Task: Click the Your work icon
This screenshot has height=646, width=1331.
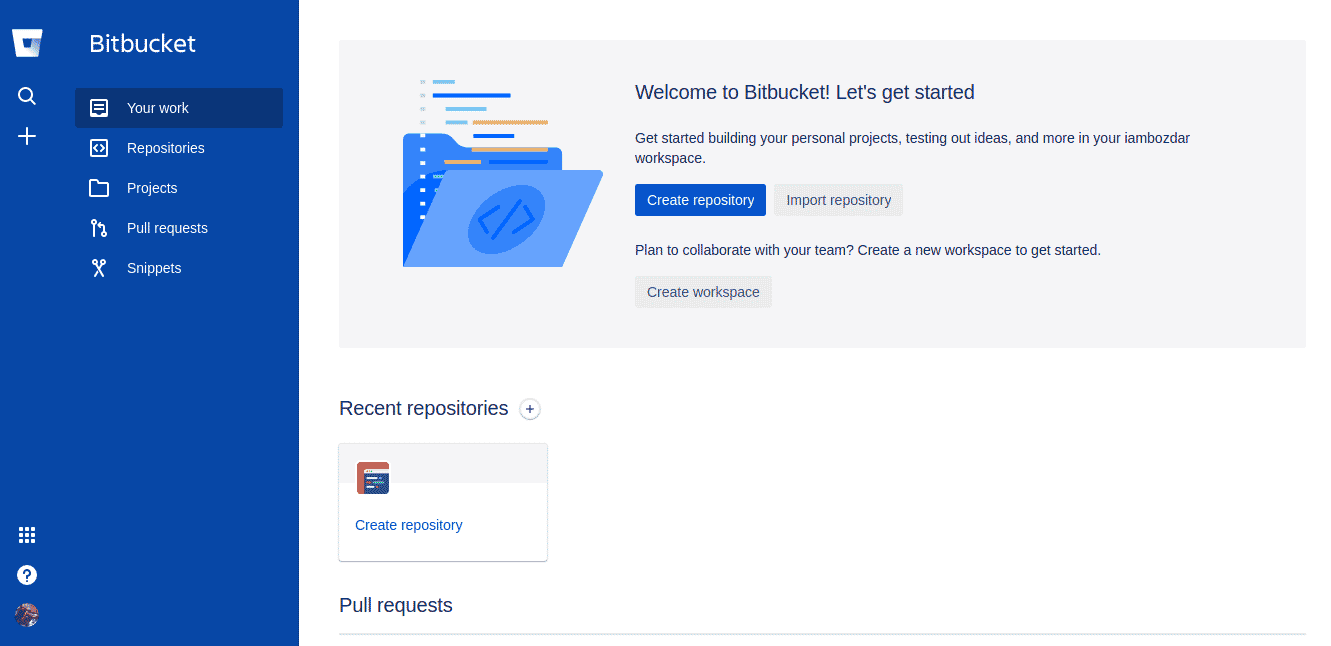Action: pyautogui.click(x=99, y=108)
